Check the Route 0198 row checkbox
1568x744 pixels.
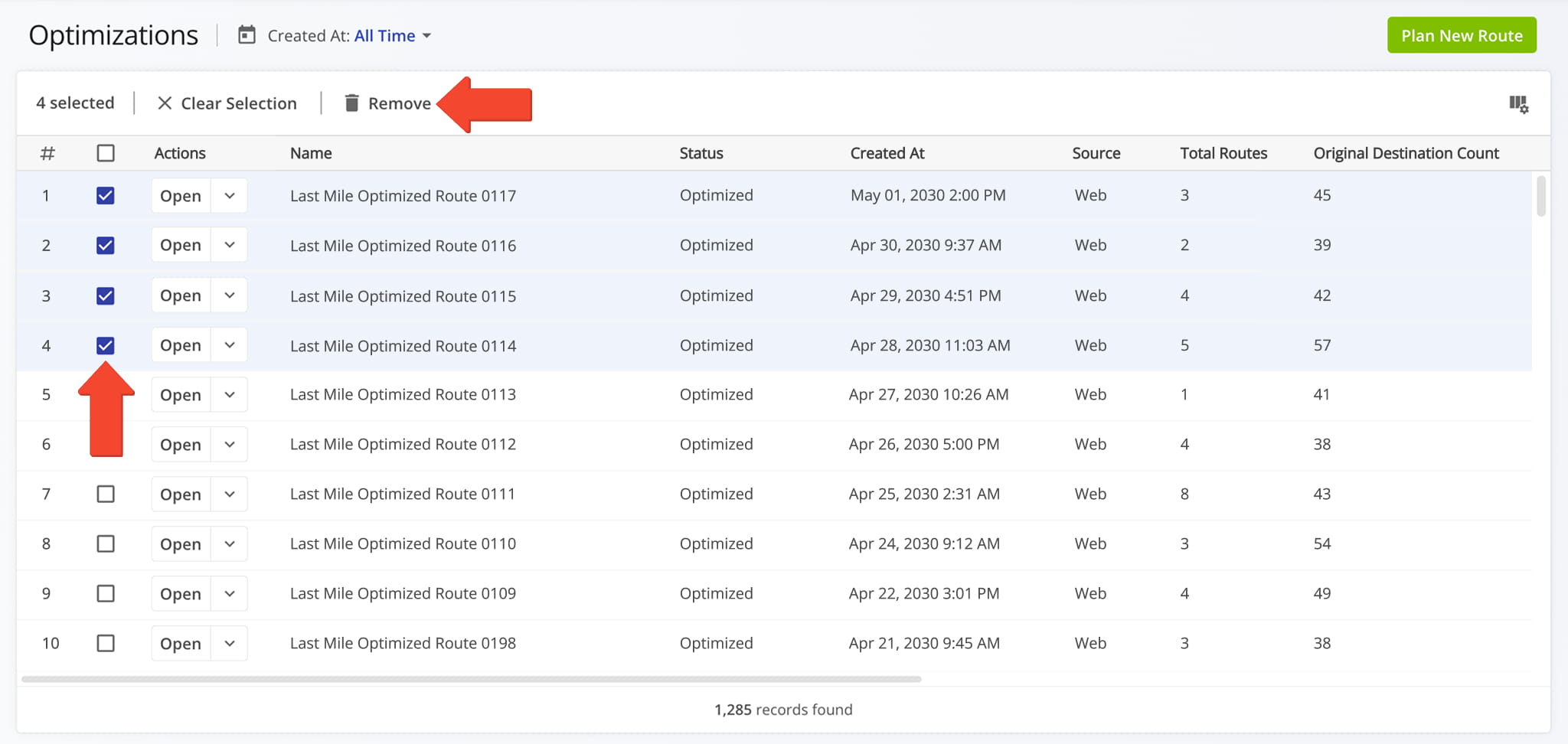(x=106, y=644)
